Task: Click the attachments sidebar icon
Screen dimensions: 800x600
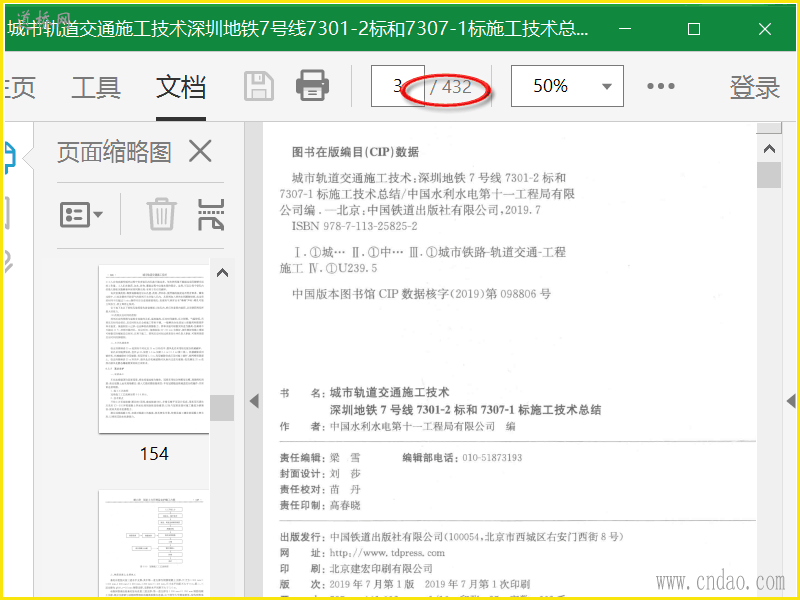Action: (8, 262)
